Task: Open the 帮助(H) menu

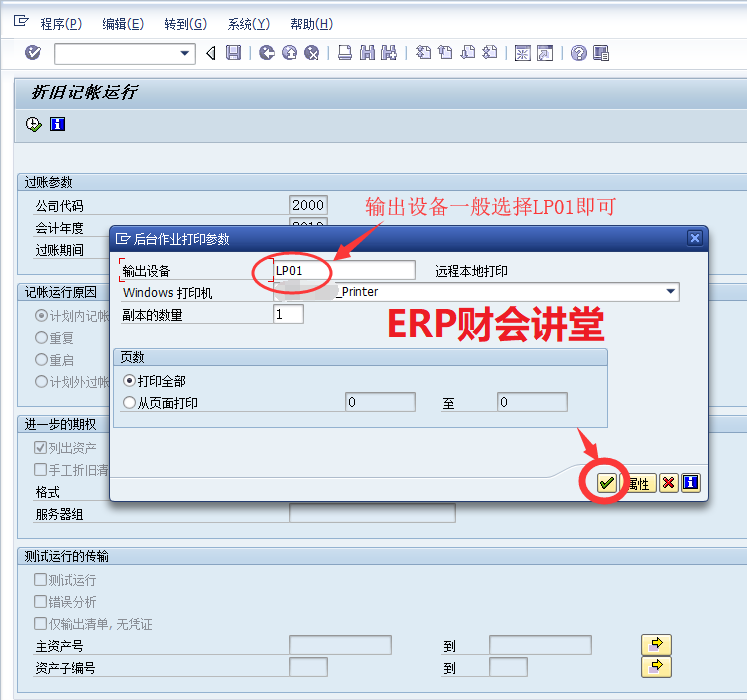Action: 312,24
